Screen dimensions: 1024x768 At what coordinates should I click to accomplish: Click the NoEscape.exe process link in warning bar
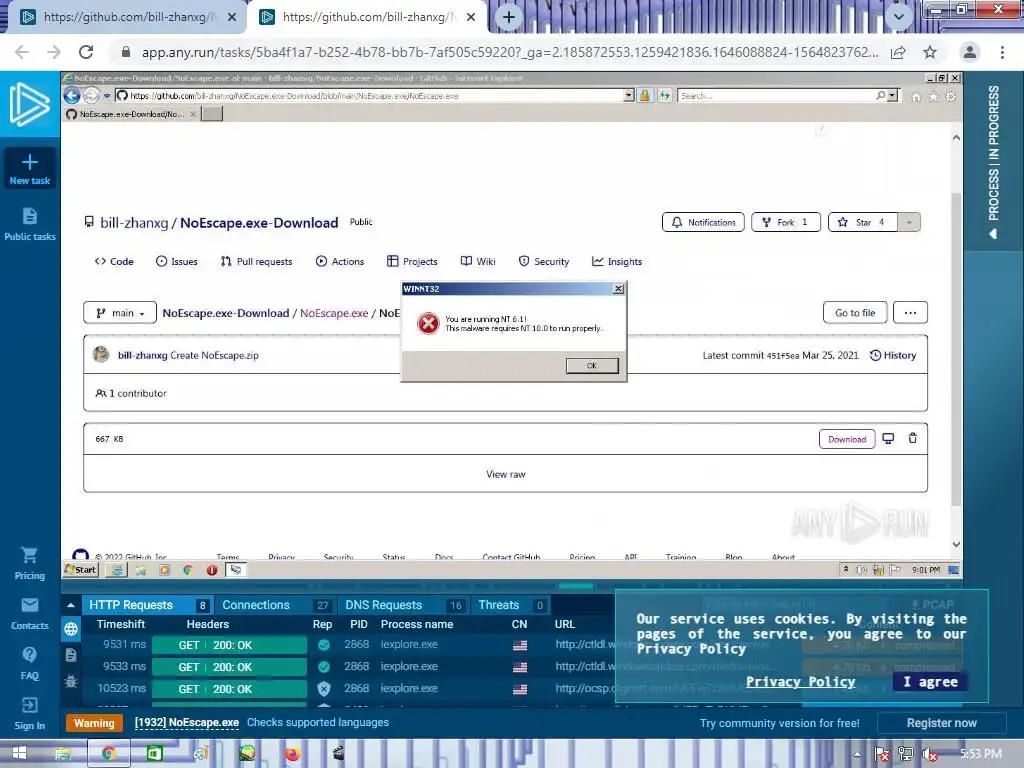pyautogui.click(x=186, y=722)
